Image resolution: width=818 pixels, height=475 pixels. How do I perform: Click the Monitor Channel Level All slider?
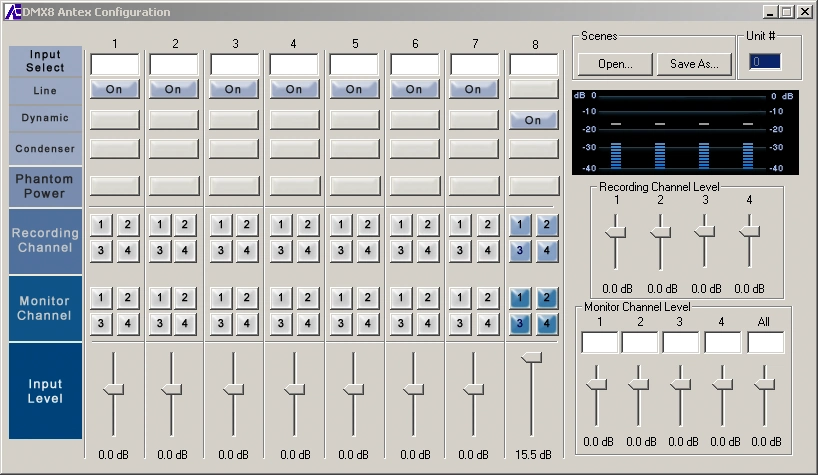[764, 385]
